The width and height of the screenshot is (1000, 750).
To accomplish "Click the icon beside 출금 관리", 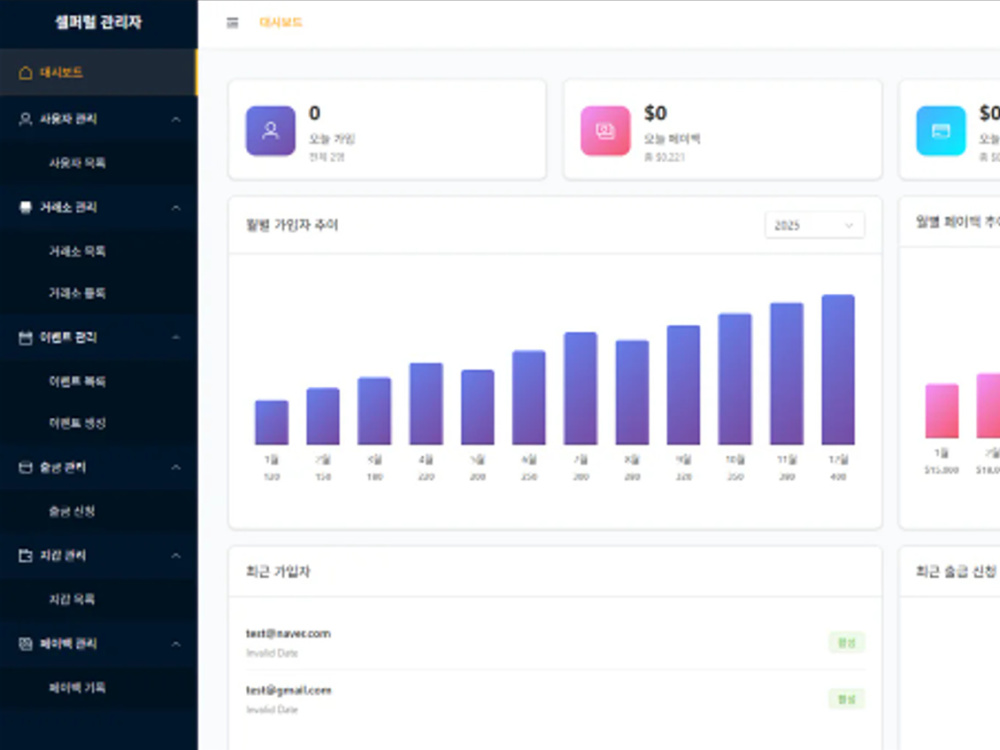I will tap(26, 467).
